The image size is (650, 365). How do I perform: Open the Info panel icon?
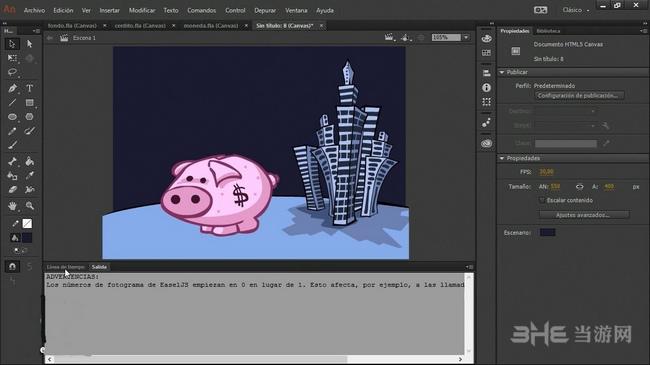click(487, 88)
